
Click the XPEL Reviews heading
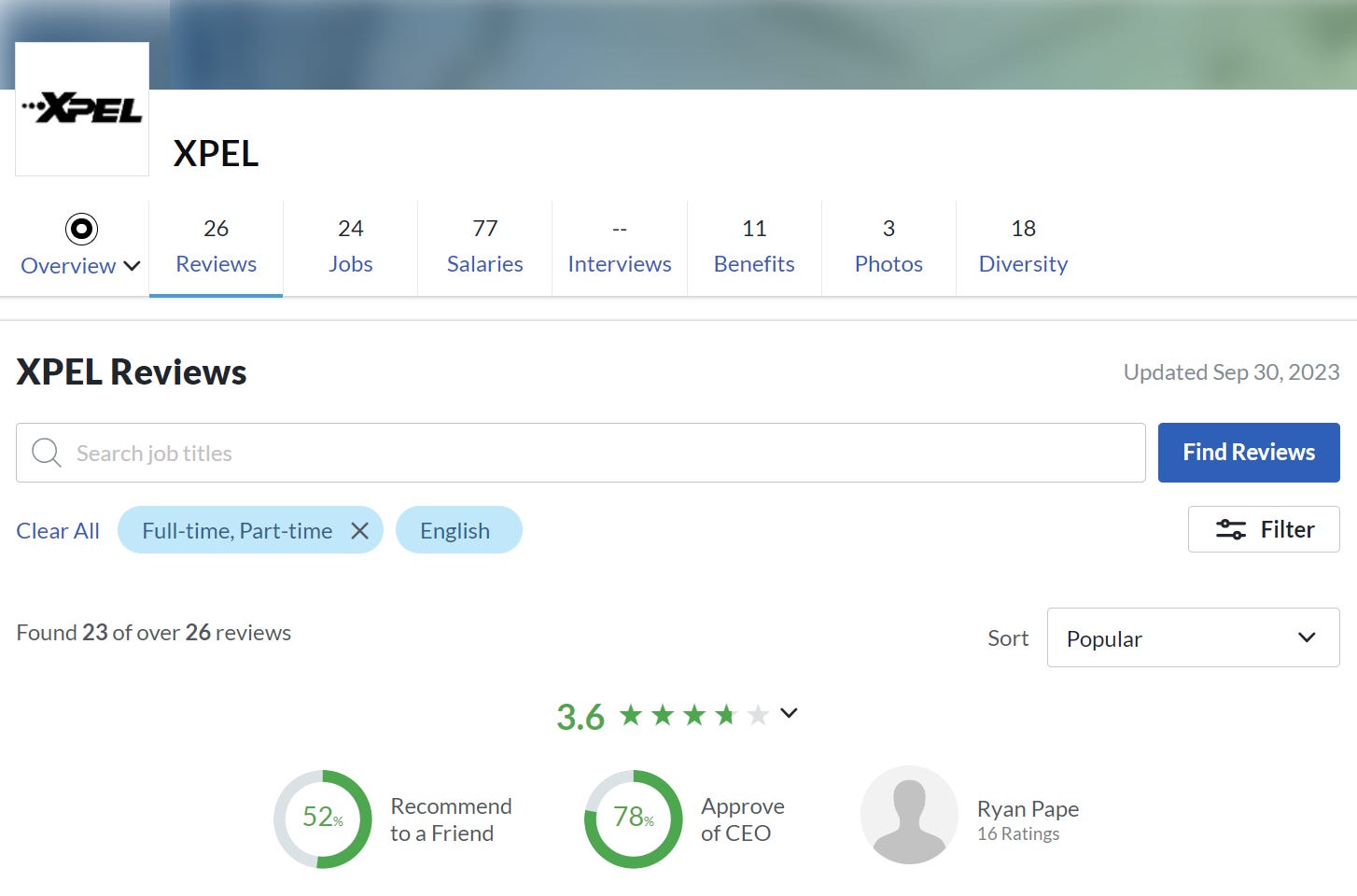coord(132,371)
